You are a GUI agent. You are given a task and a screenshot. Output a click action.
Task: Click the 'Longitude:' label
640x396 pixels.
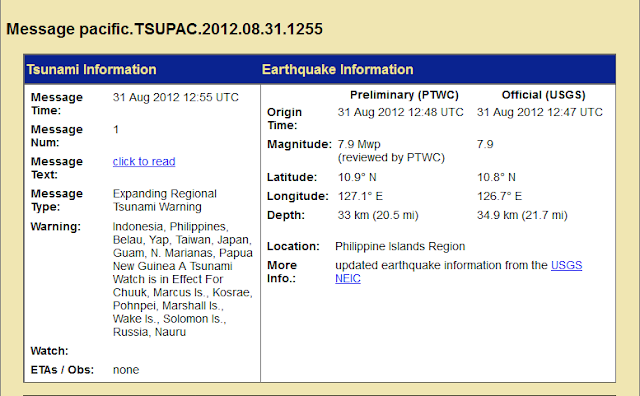(298, 196)
